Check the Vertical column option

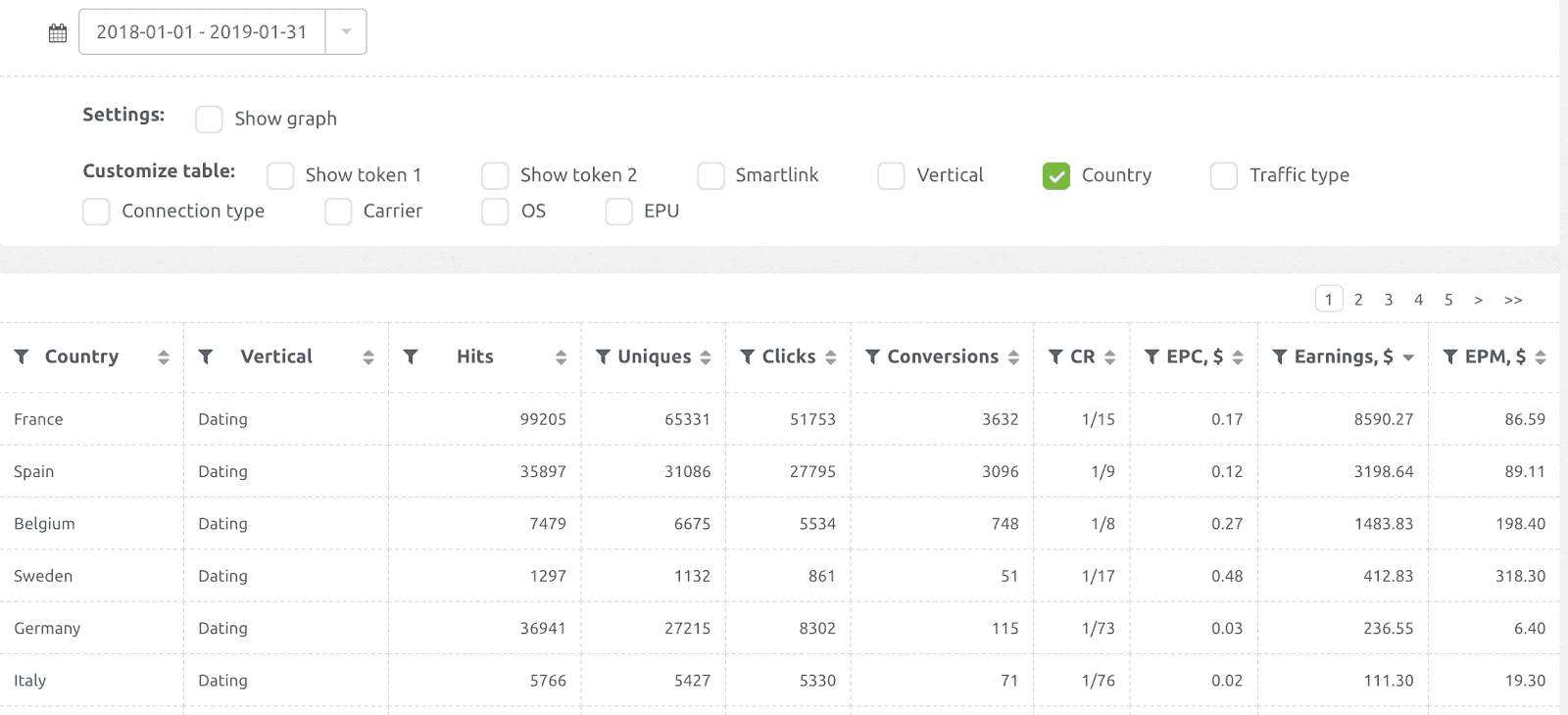coord(891,176)
